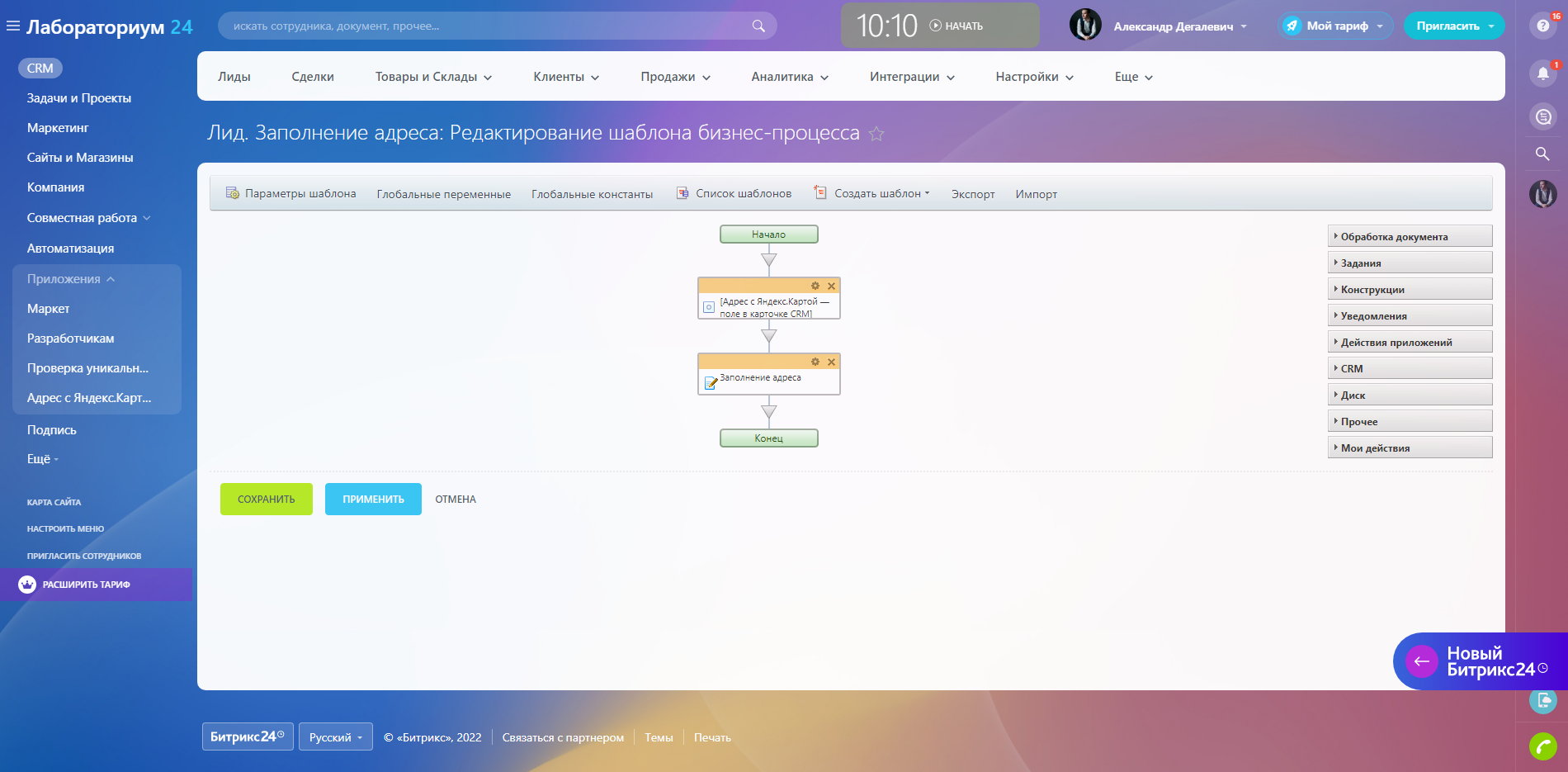Open the Продажи menu
This screenshot has height=772, width=1568.
[675, 77]
